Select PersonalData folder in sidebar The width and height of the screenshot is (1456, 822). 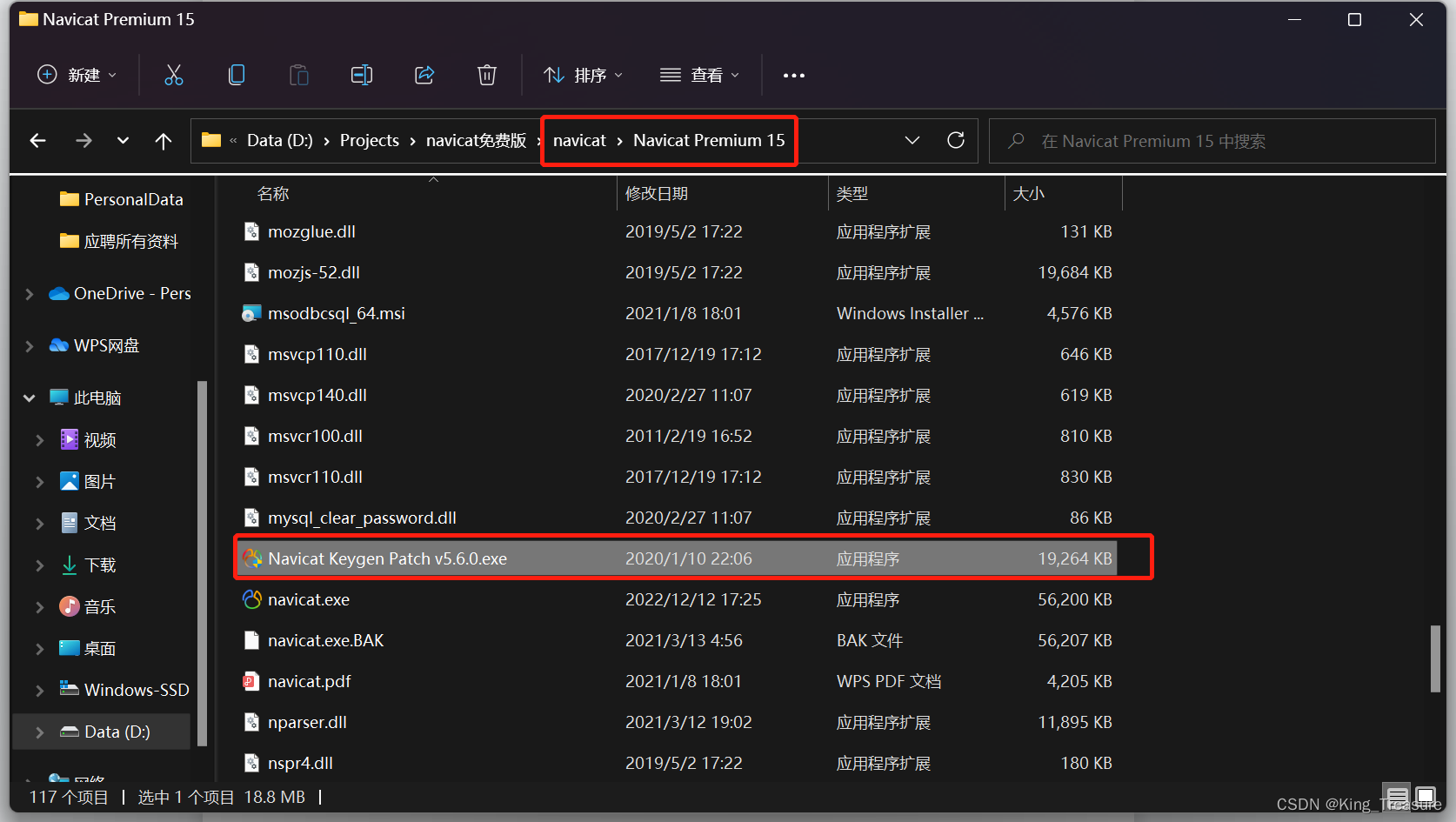(x=121, y=199)
